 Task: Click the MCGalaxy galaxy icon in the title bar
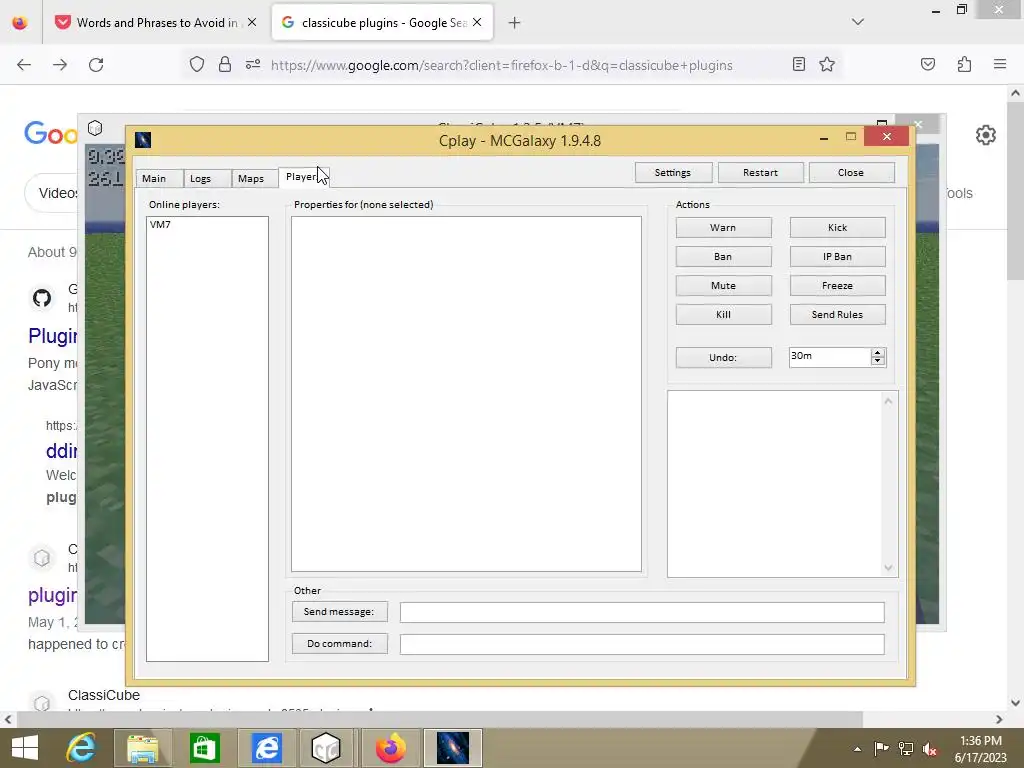[x=143, y=140]
